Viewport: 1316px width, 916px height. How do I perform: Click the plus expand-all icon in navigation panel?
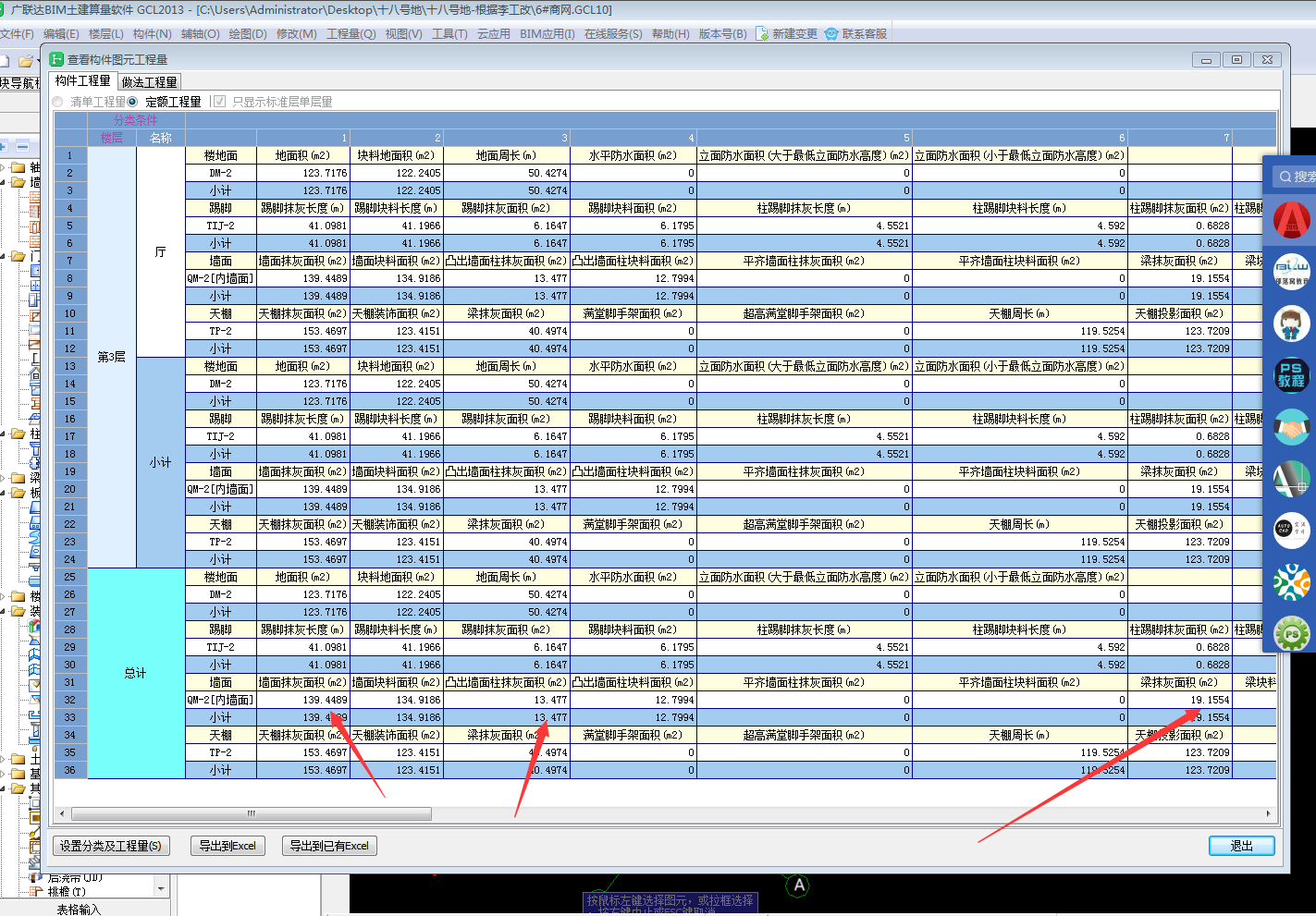[x=3, y=146]
